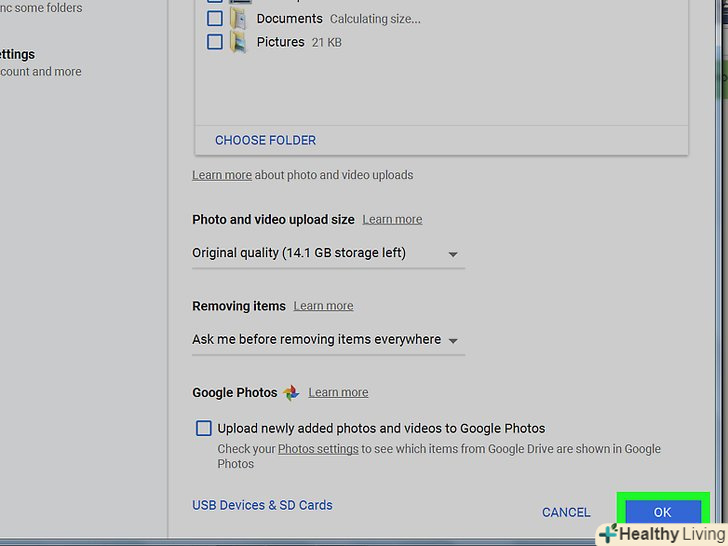Expand the 'Ask me before removing items' dropdown
728x546 pixels.
tap(327, 340)
